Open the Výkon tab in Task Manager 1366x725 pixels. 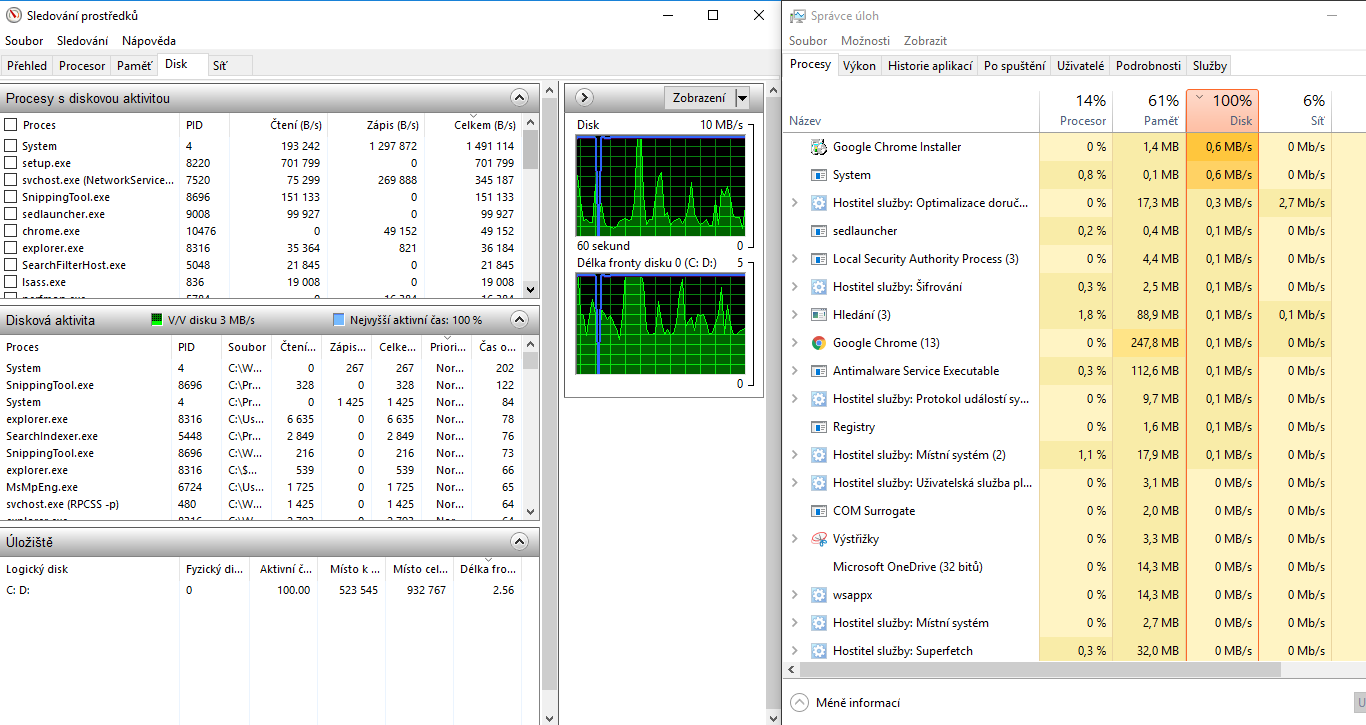[x=859, y=66]
